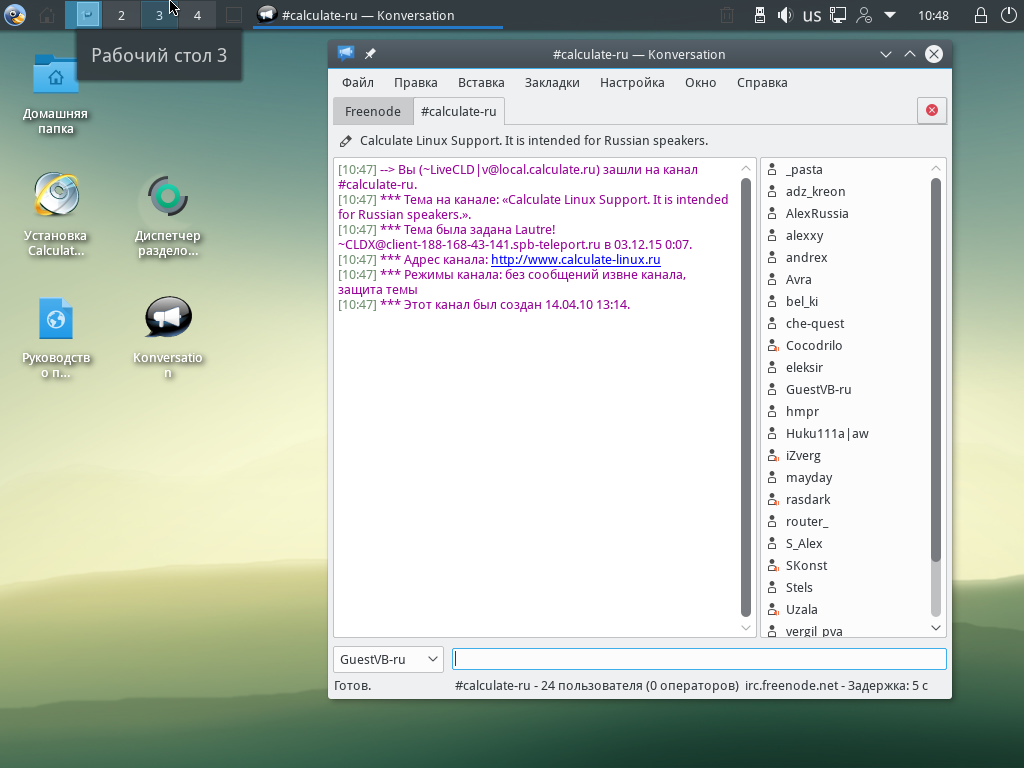The height and width of the screenshot is (768, 1024).
Task: Open the Диспетчер разделов desktop icon
Action: [168, 197]
